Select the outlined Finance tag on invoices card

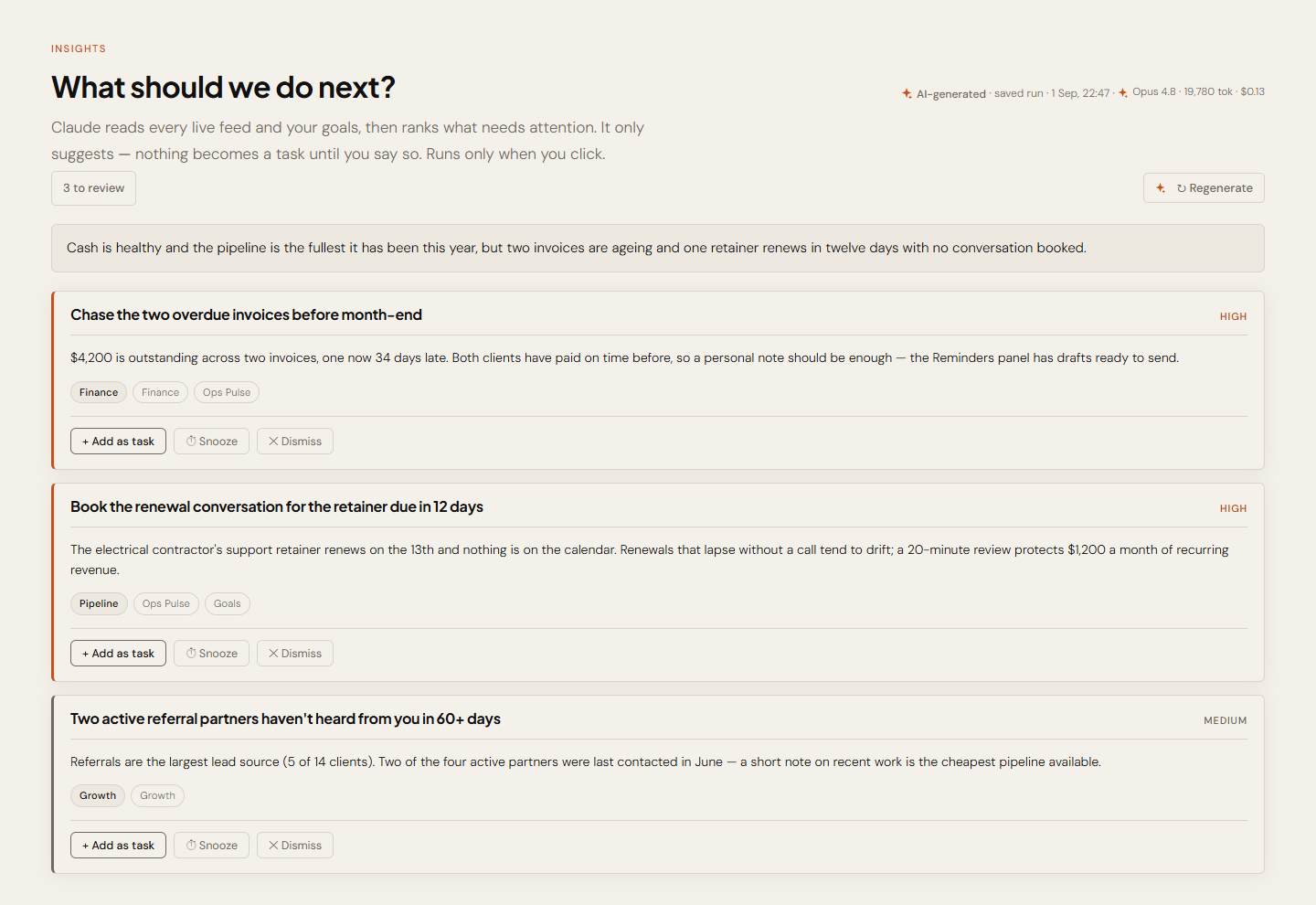tap(160, 392)
